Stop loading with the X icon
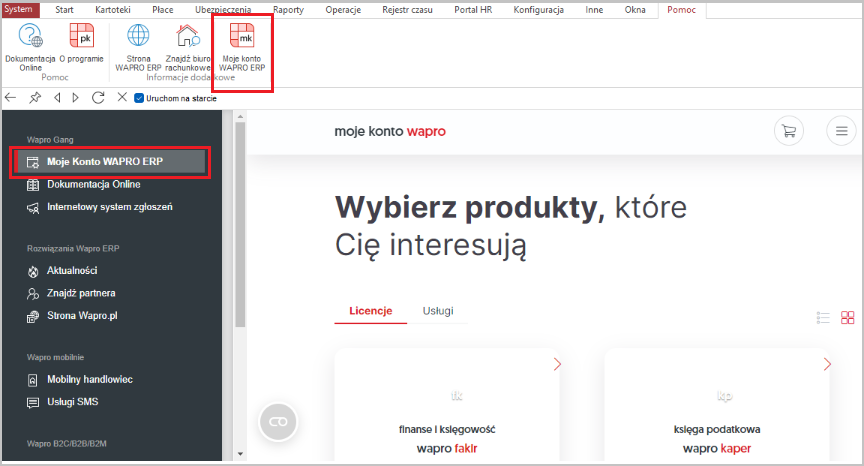Viewport: 864px width, 466px height. [x=122, y=97]
